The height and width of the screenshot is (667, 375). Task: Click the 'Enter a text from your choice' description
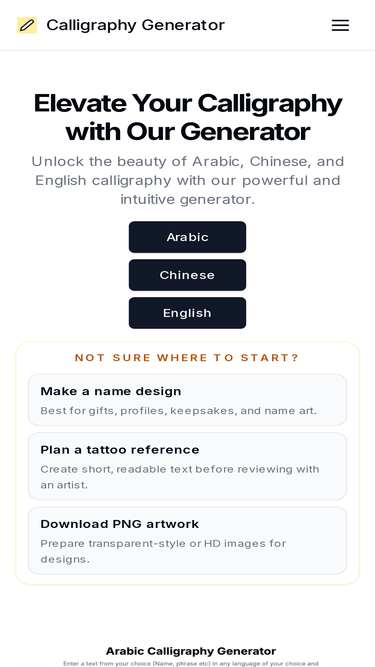click(191, 663)
